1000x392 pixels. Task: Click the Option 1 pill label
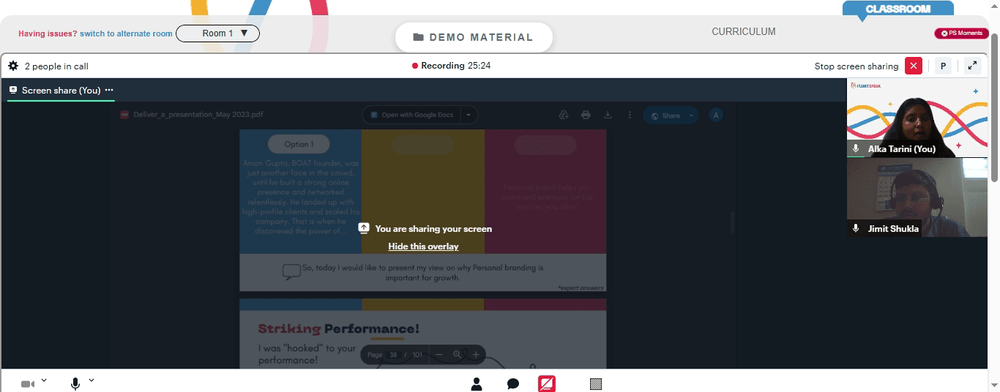[298, 144]
